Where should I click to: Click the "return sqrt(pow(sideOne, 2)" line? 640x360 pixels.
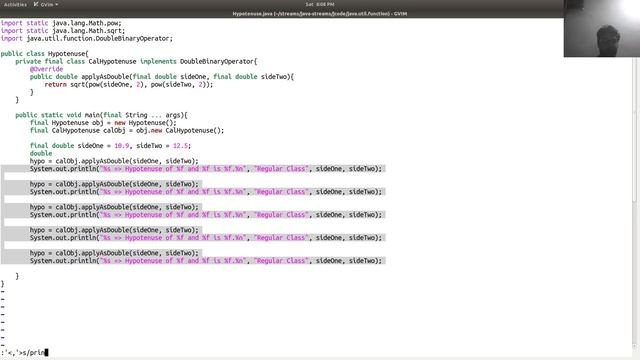click(129, 84)
